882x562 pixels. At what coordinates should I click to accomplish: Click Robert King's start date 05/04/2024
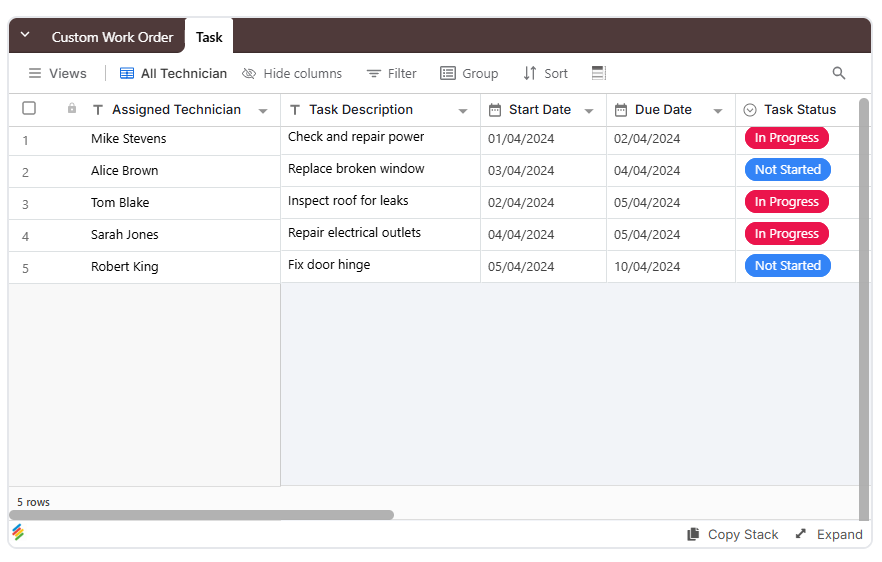coord(543,267)
